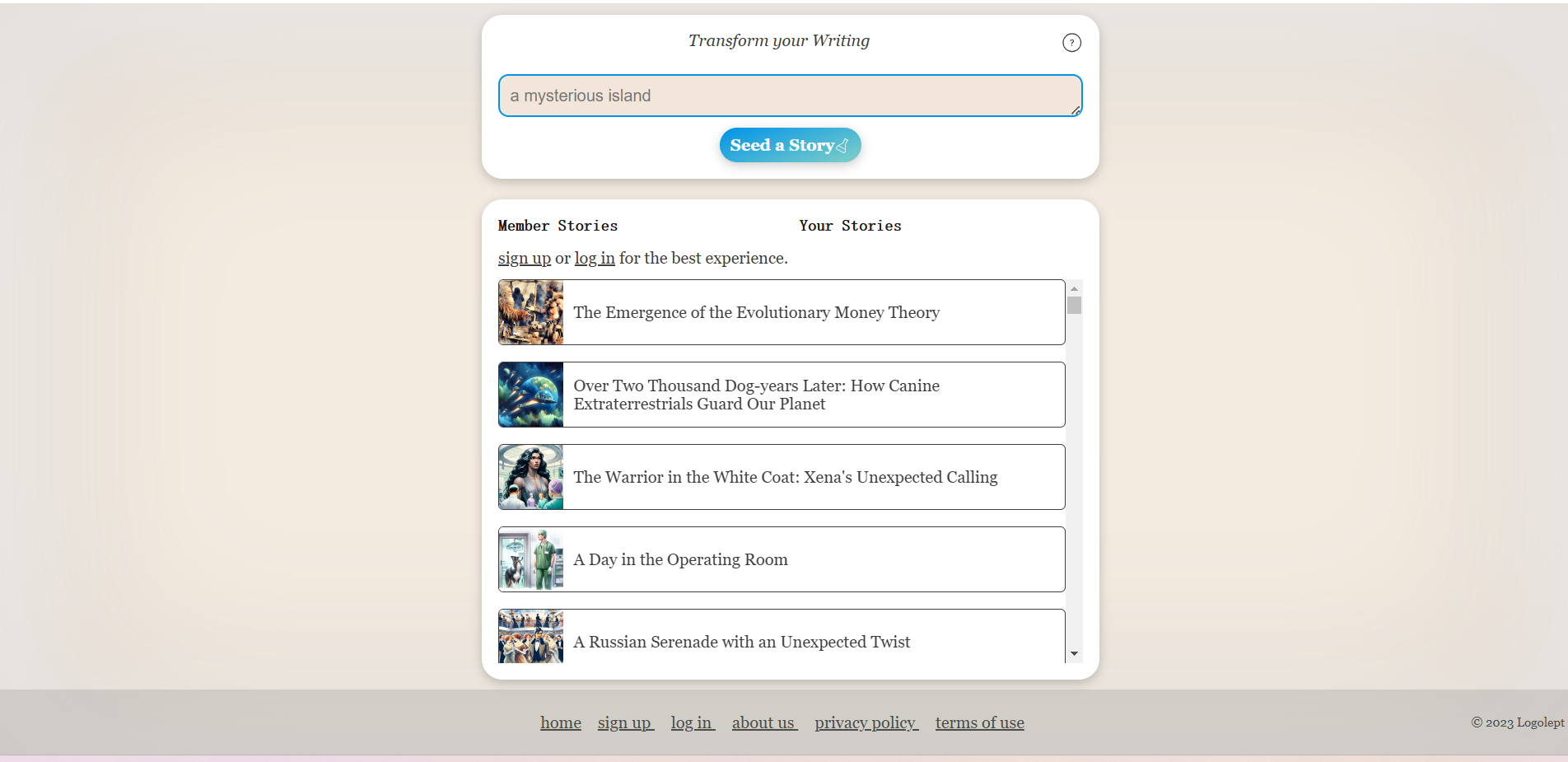Click the Xena warrior story thumbnail
This screenshot has width=1568, height=762.
[531, 477]
